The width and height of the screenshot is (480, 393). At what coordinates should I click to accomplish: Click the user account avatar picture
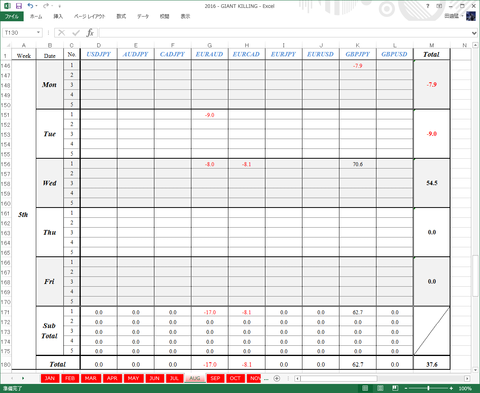point(471,16)
